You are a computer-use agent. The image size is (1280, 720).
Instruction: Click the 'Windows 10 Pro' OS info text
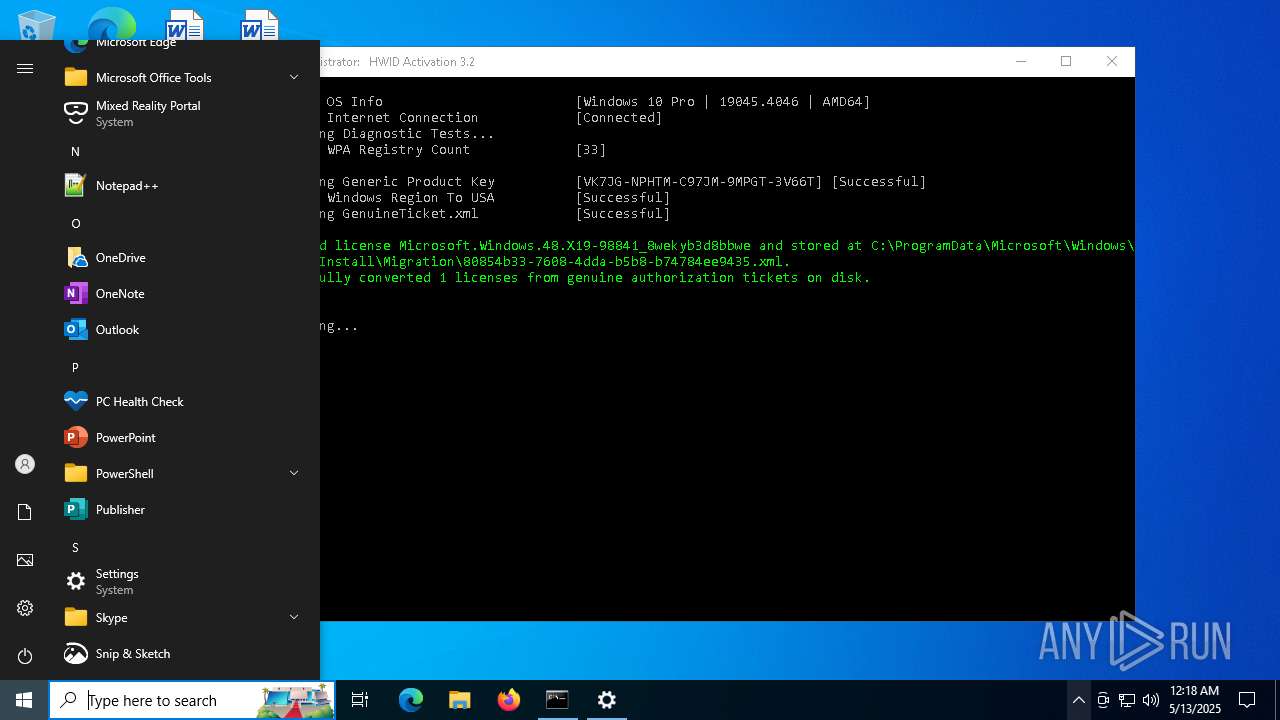point(639,101)
